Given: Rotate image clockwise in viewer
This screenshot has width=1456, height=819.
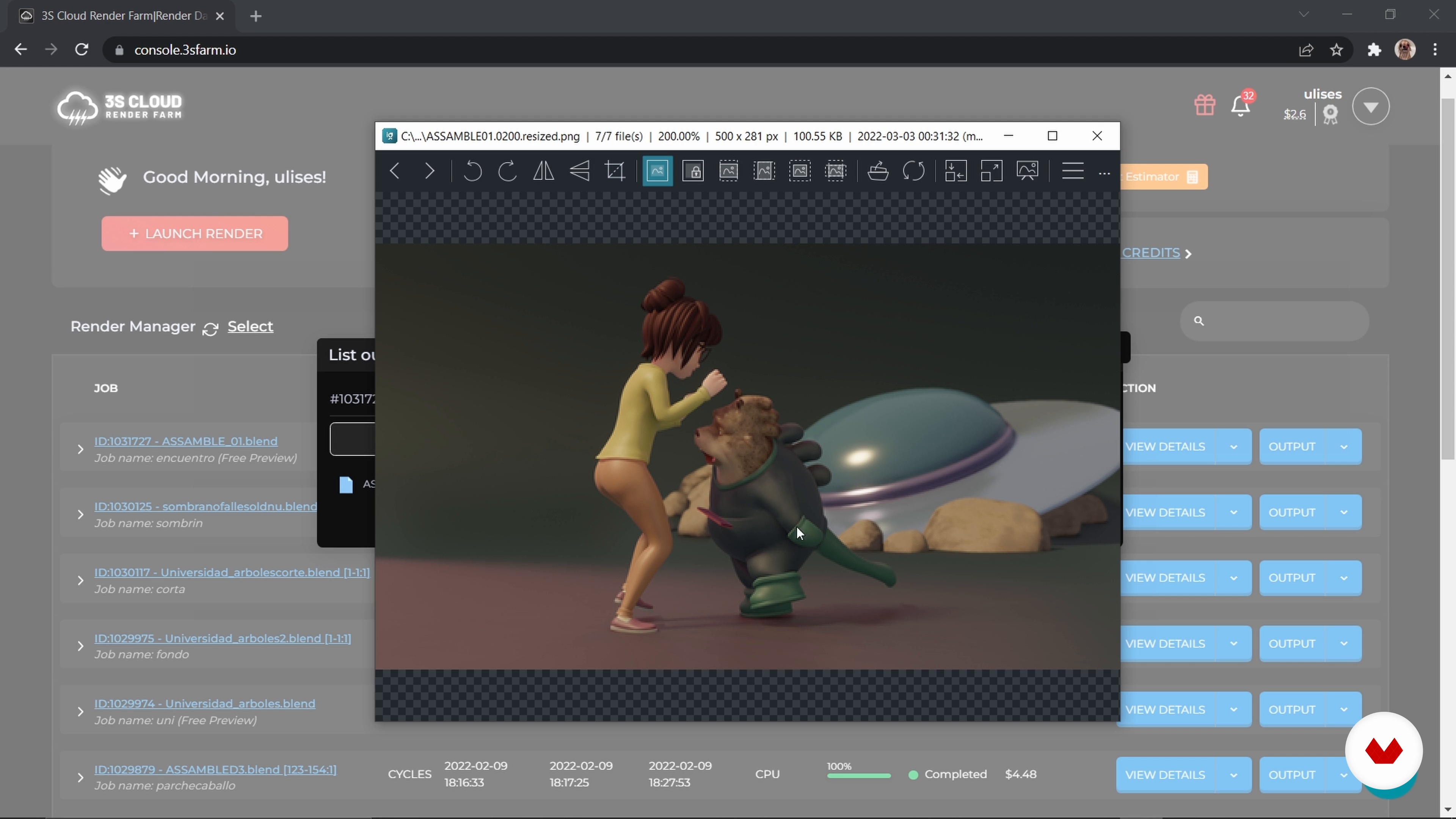Looking at the screenshot, I should (507, 171).
